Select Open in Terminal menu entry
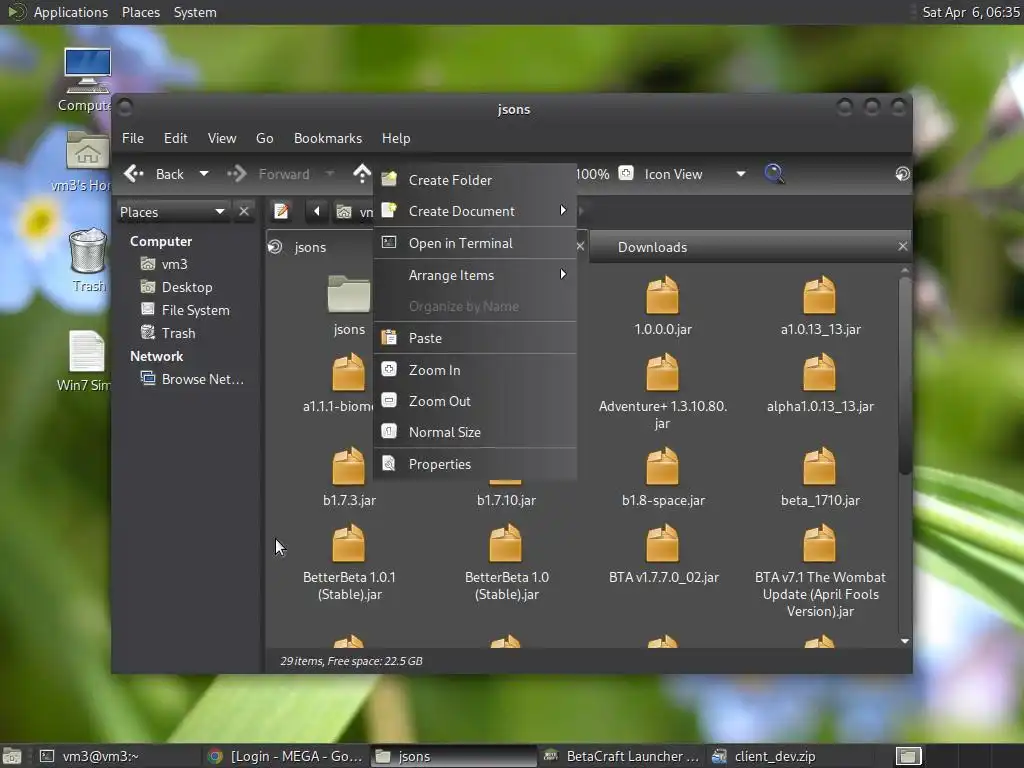 click(460, 243)
